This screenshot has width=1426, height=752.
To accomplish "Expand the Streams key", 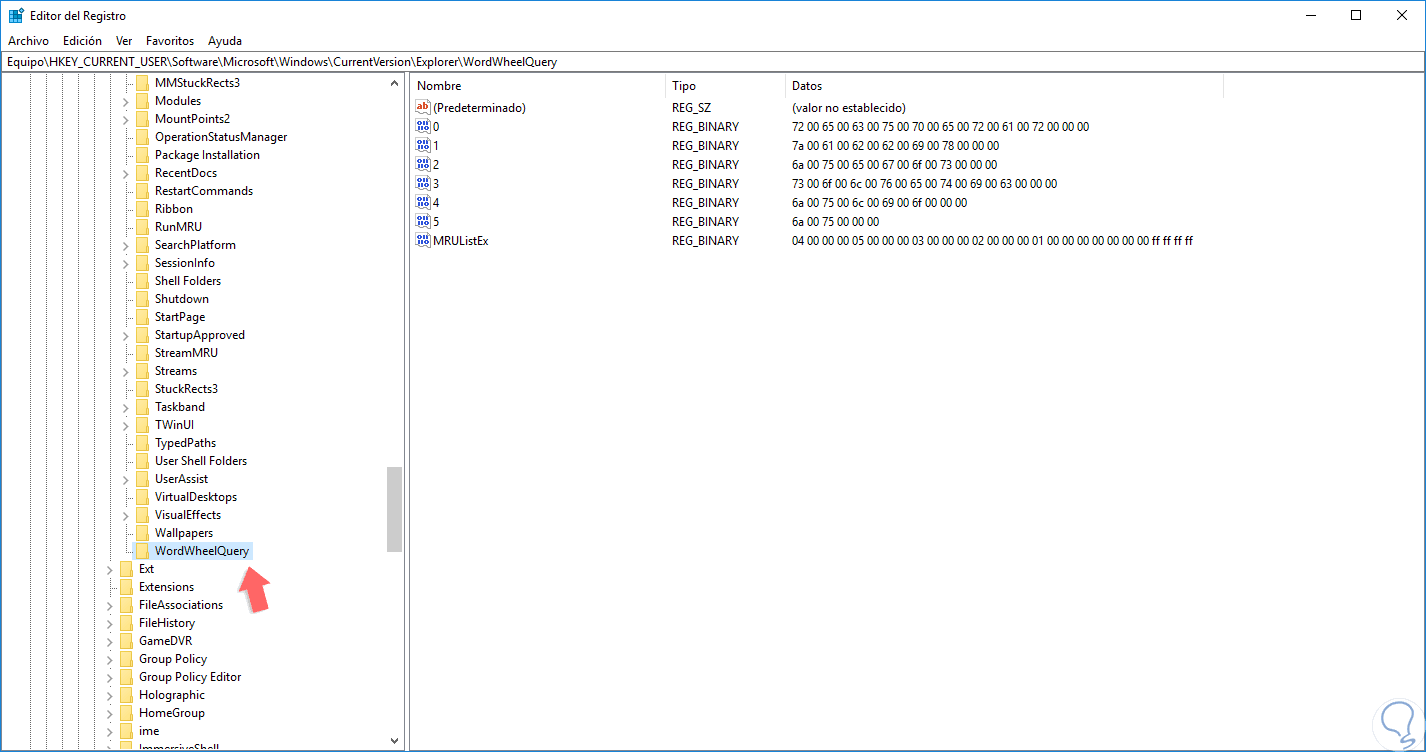I will coord(126,371).
